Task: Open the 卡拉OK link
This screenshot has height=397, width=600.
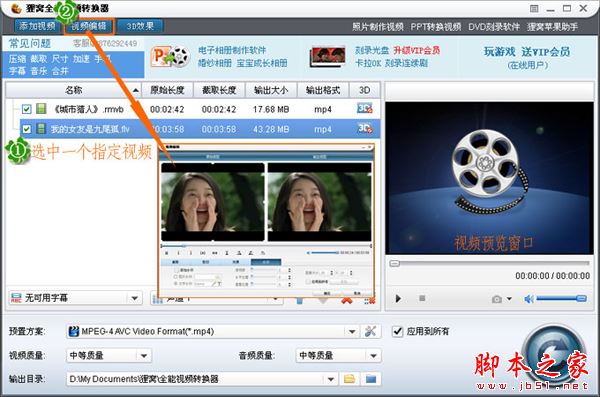Action: click(368, 63)
